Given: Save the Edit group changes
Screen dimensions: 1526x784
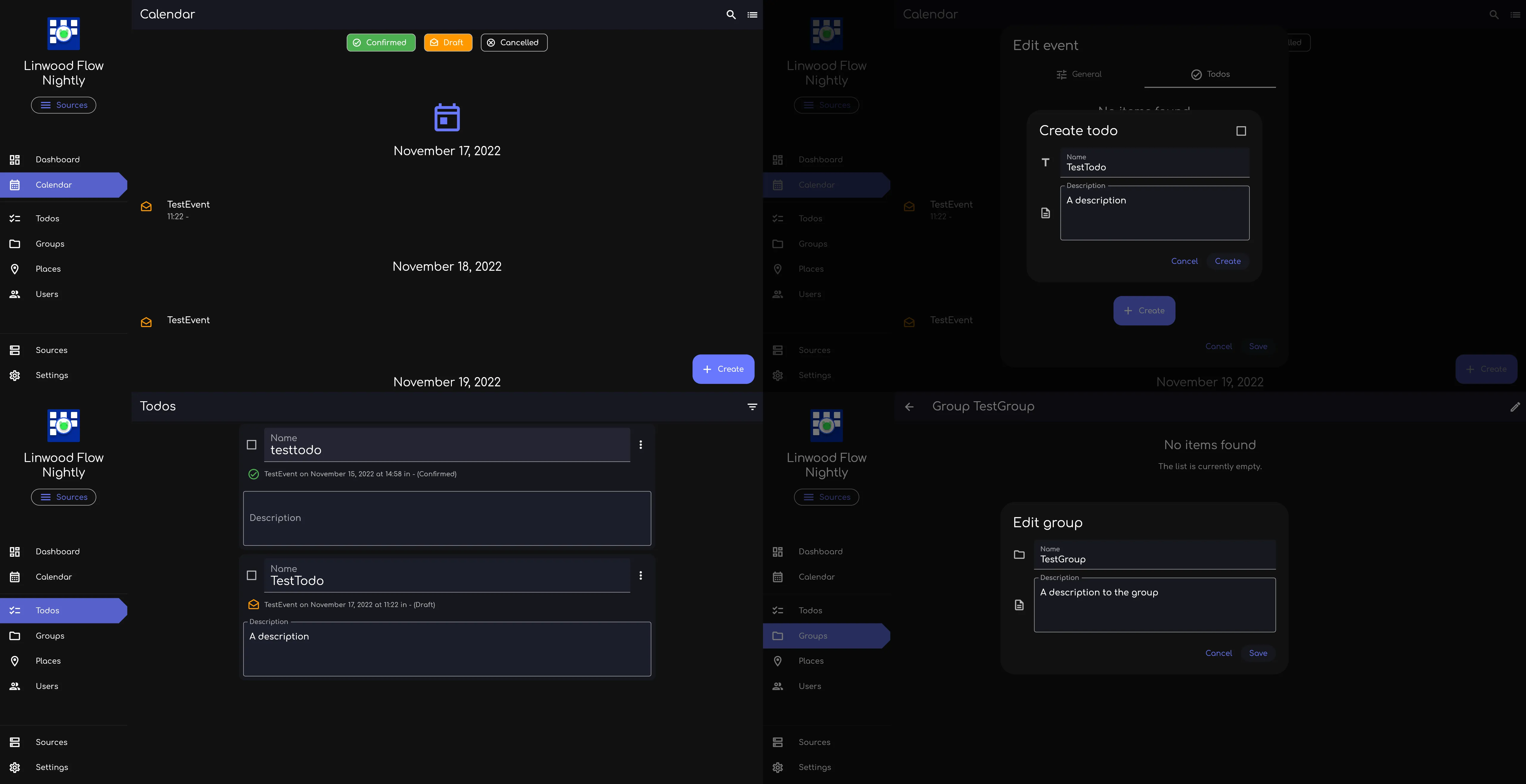Looking at the screenshot, I should (1258, 653).
